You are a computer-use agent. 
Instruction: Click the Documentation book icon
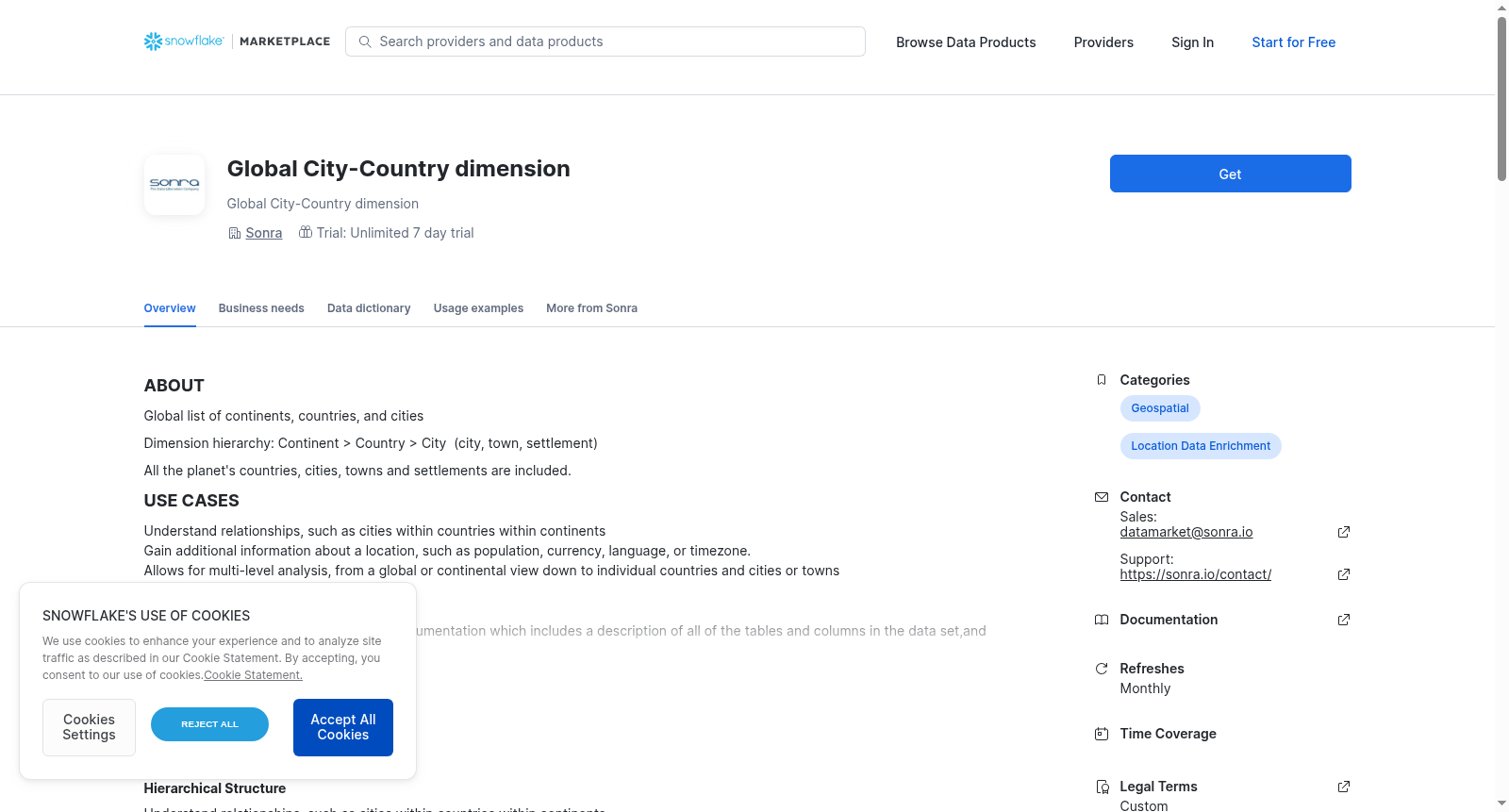click(x=1102, y=620)
